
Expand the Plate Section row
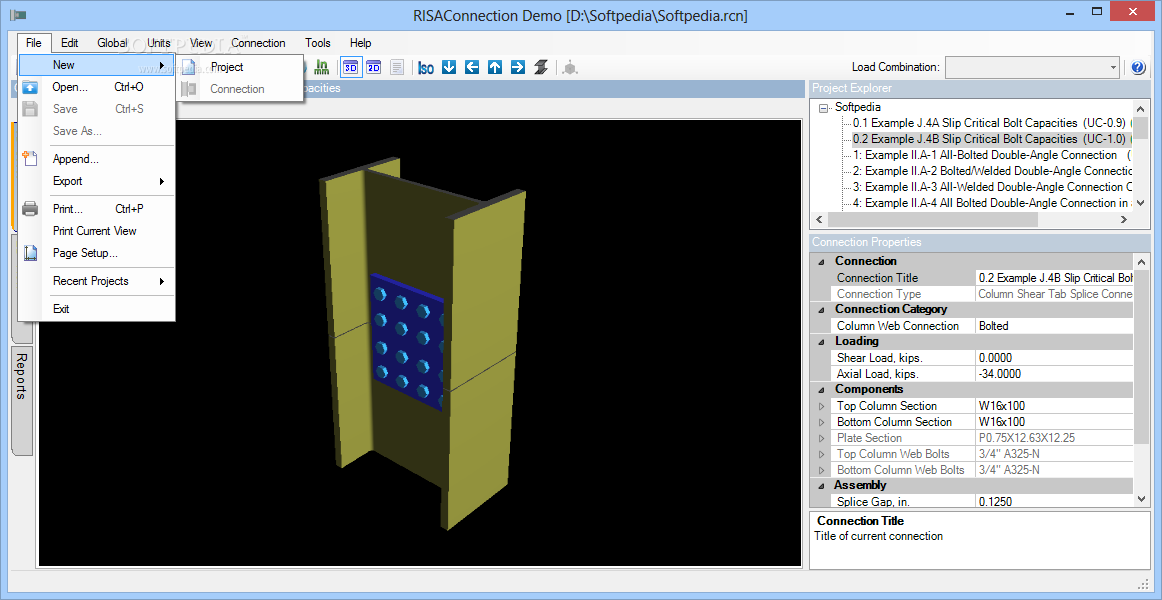pos(820,439)
